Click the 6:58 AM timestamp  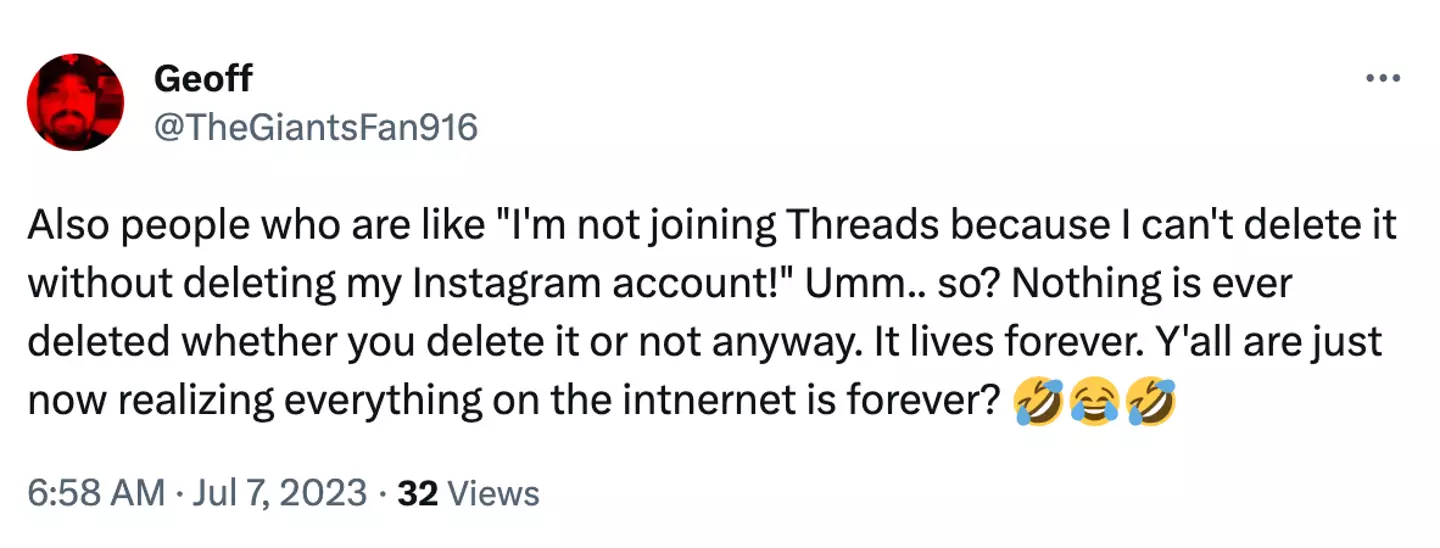95,493
